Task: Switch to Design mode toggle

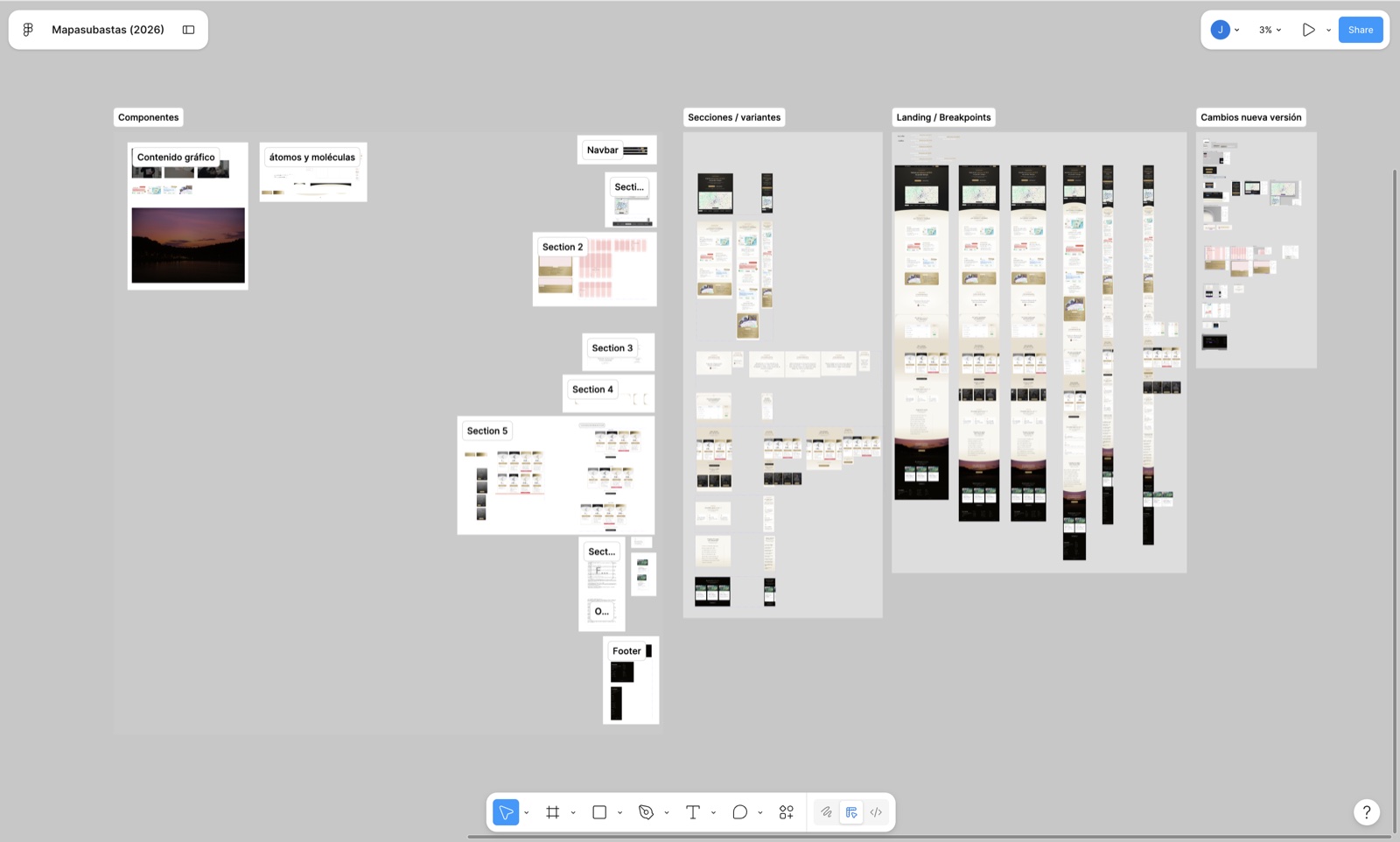Action: tap(851, 812)
